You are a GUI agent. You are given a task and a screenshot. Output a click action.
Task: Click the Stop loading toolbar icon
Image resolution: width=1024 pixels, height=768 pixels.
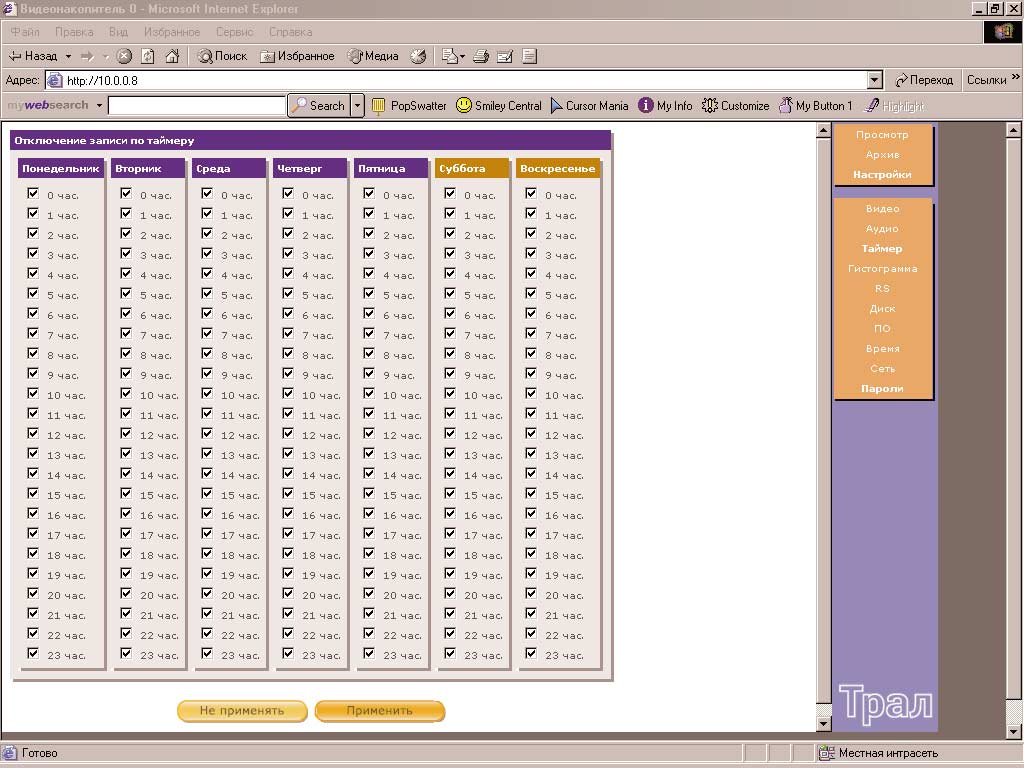[x=124, y=56]
